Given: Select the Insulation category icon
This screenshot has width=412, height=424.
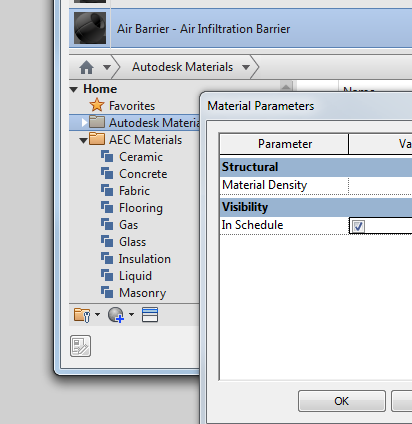Looking at the screenshot, I should coord(107,258).
